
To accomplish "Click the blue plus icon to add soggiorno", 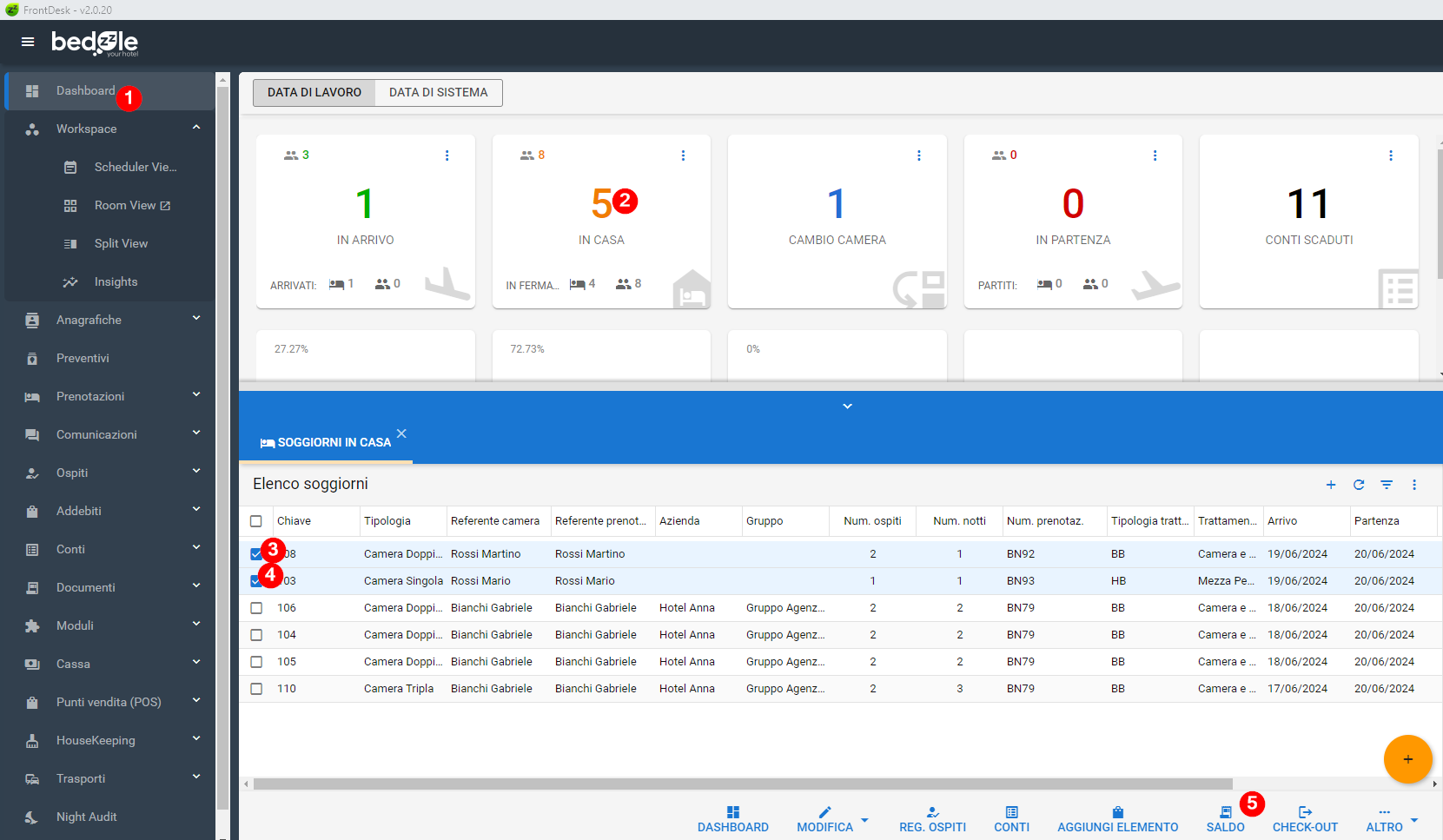I will pyautogui.click(x=1331, y=485).
